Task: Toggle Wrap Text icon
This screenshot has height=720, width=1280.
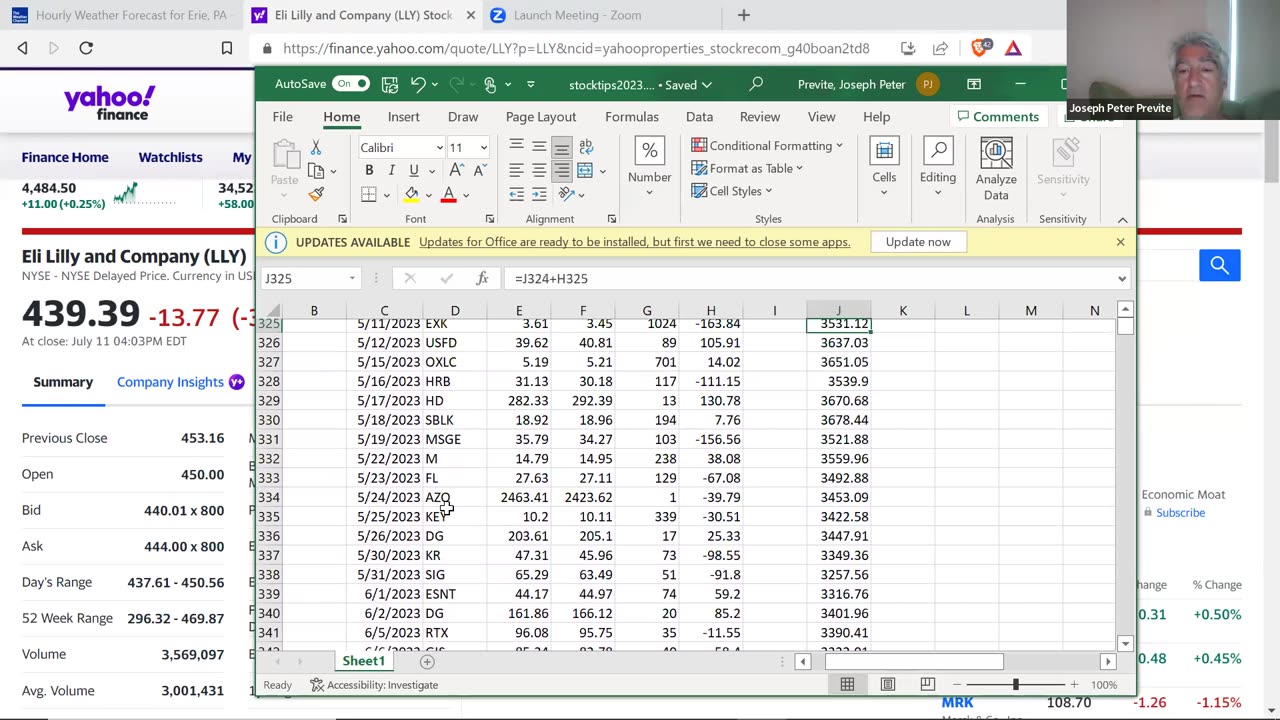Action: tap(586, 147)
